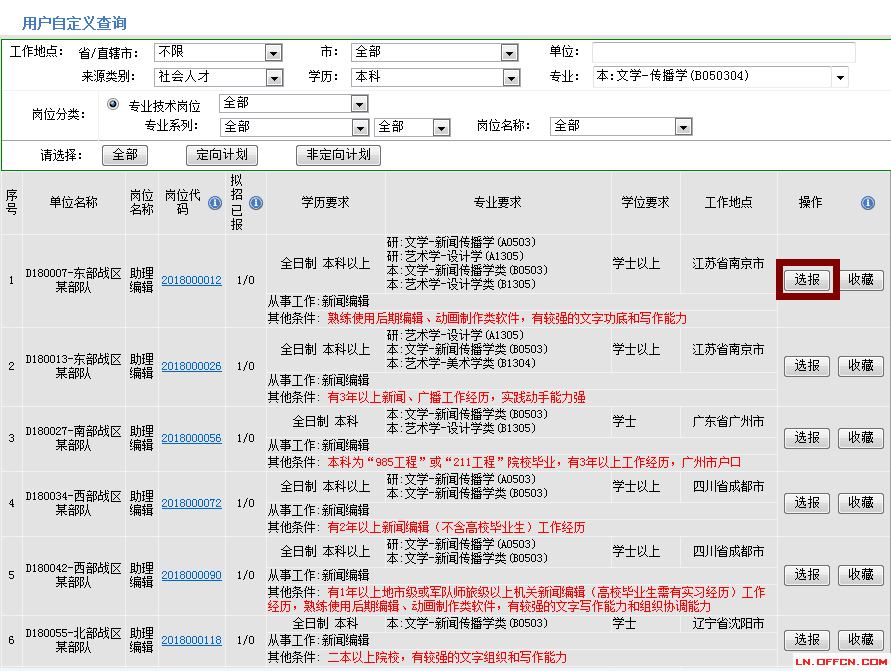Click unit name D180007-东部战区某部队
The height and width of the screenshot is (671, 891).
coord(73,281)
